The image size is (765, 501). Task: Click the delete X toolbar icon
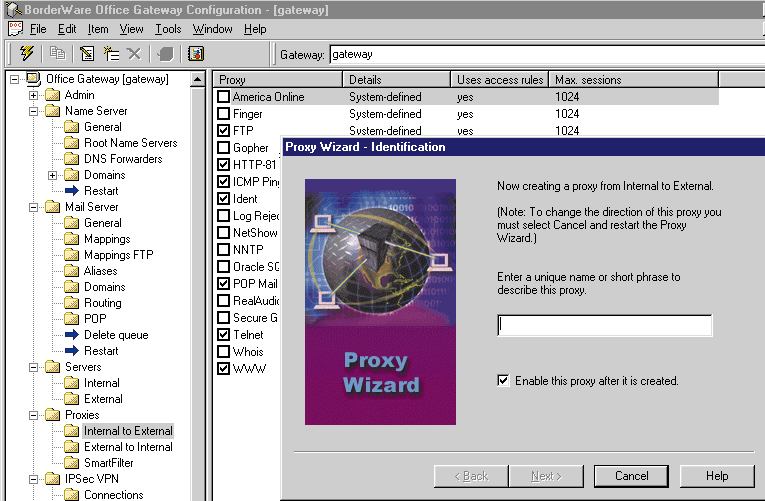click(x=134, y=53)
